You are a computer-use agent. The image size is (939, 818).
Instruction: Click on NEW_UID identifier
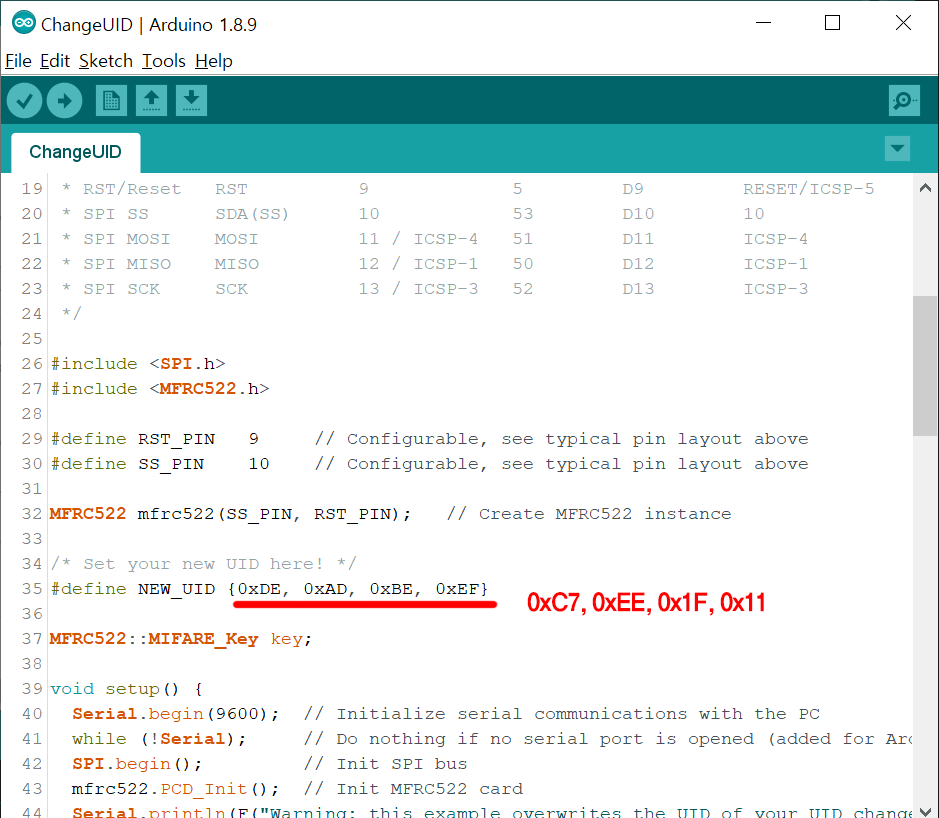(x=177, y=589)
